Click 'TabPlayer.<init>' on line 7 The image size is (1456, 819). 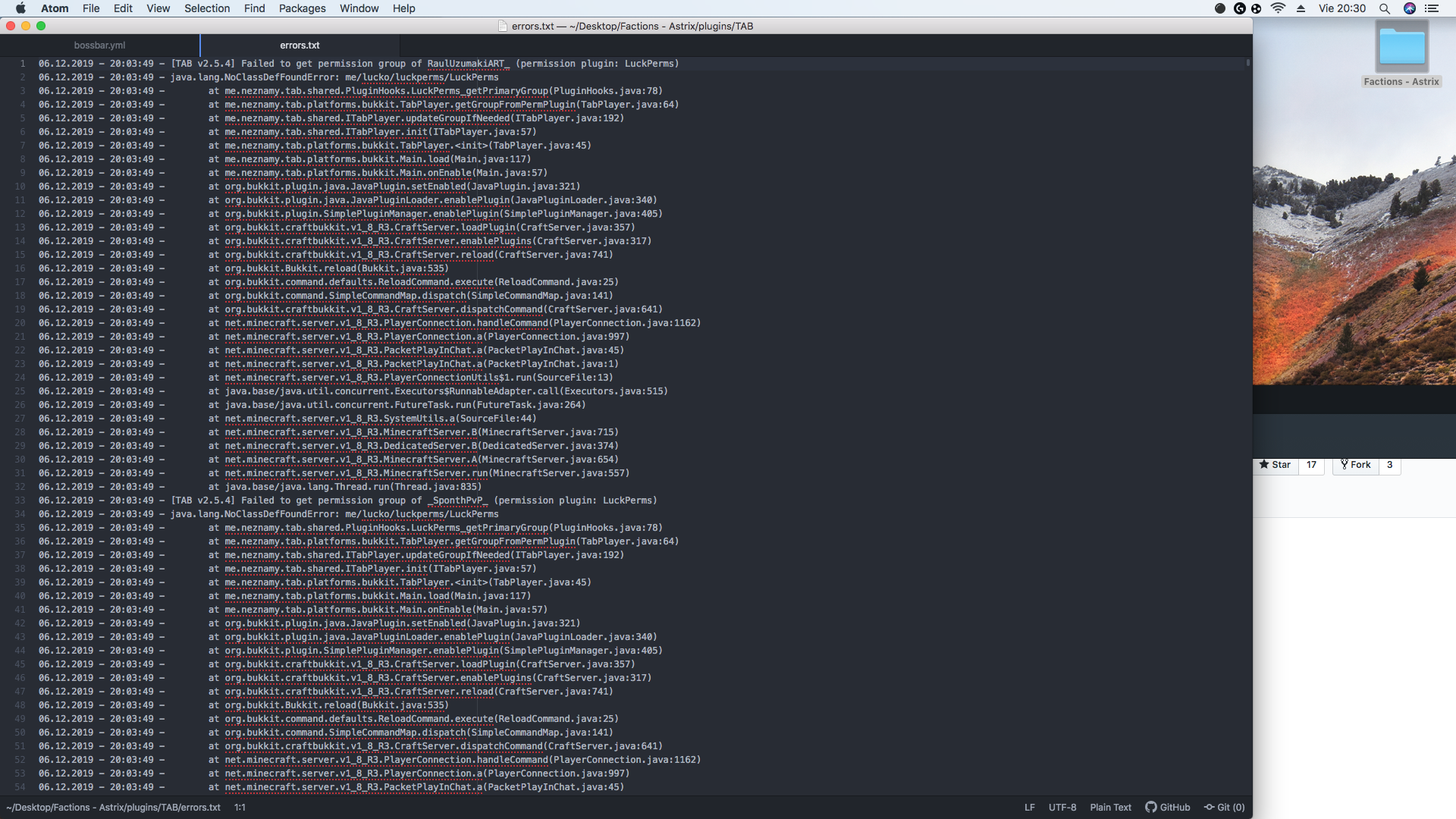(444, 146)
